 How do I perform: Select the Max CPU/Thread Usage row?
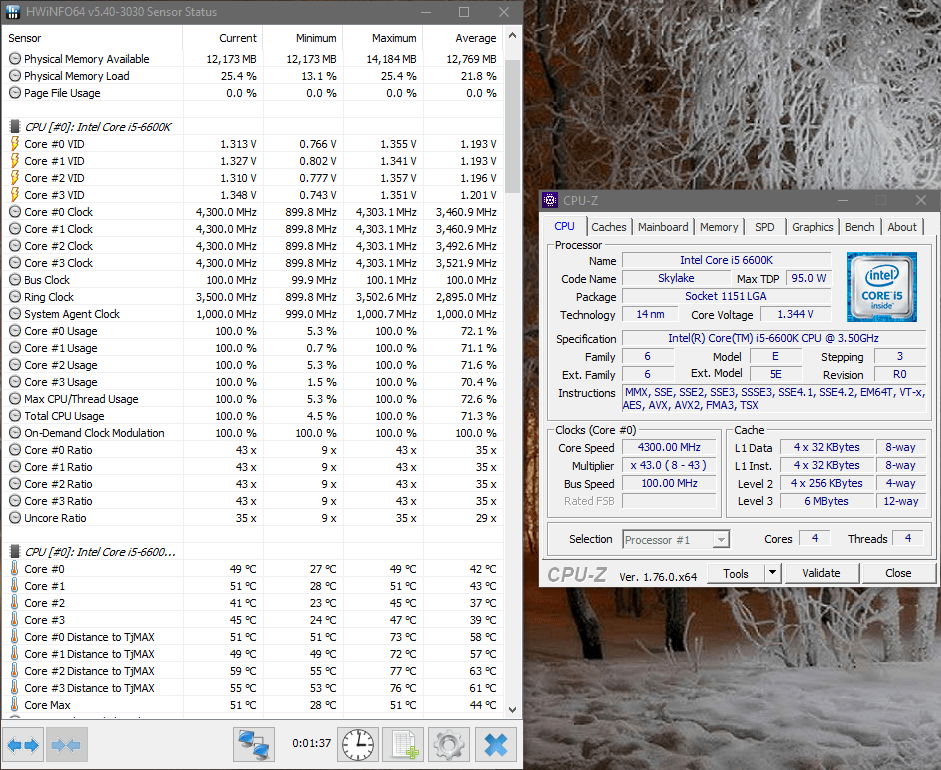253,399
